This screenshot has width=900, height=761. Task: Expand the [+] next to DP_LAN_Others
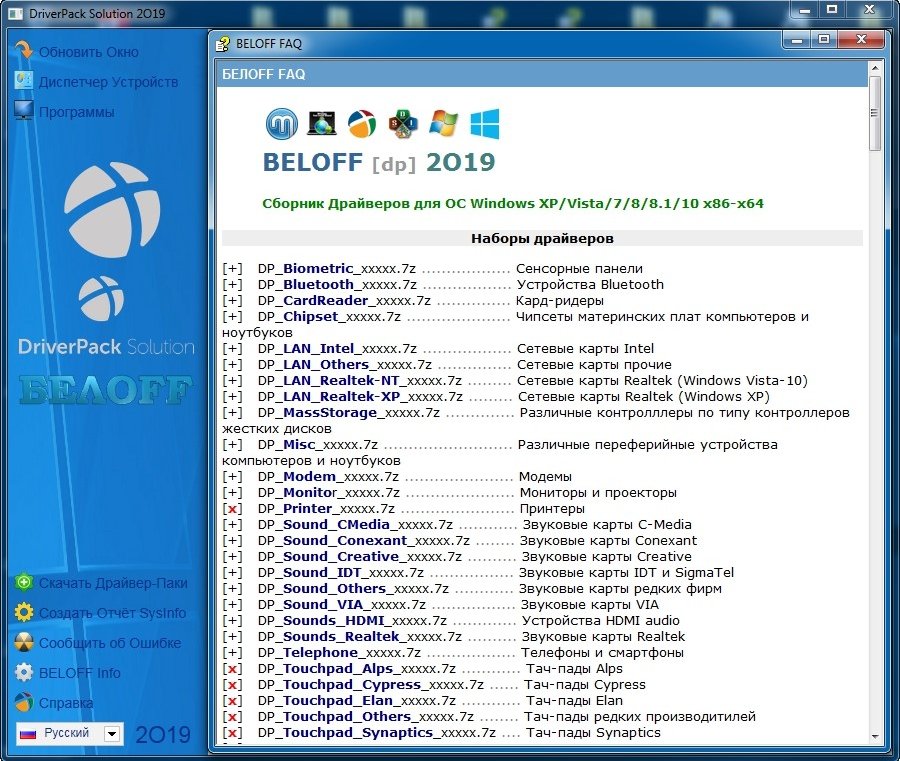click(232, 364)
